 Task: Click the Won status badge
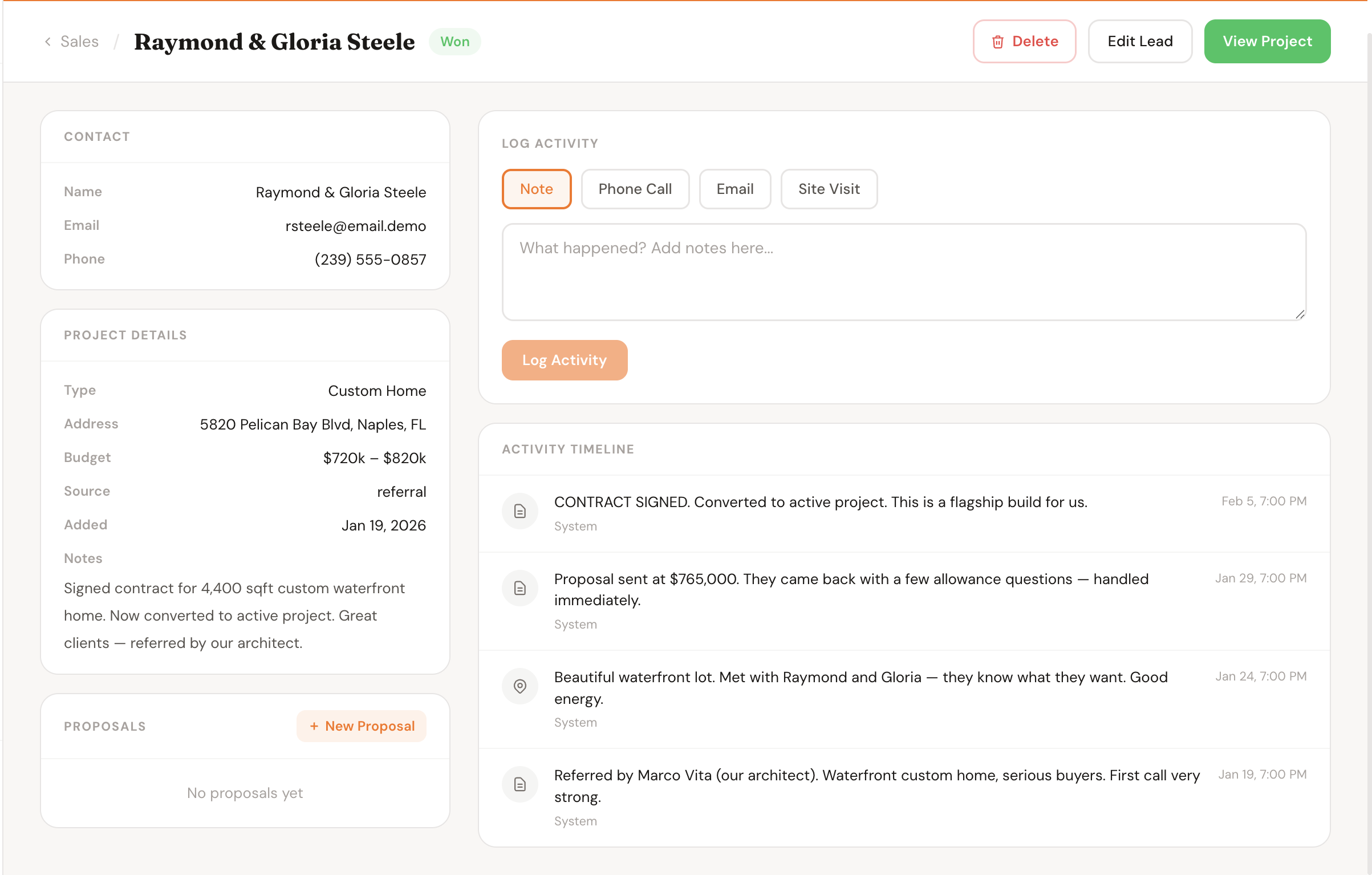[x=454, y=42]
